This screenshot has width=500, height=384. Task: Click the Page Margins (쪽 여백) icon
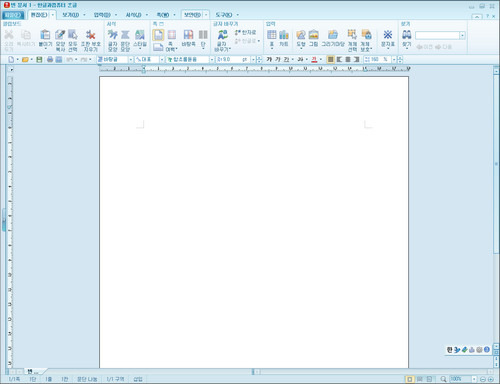tap(172, 35)
